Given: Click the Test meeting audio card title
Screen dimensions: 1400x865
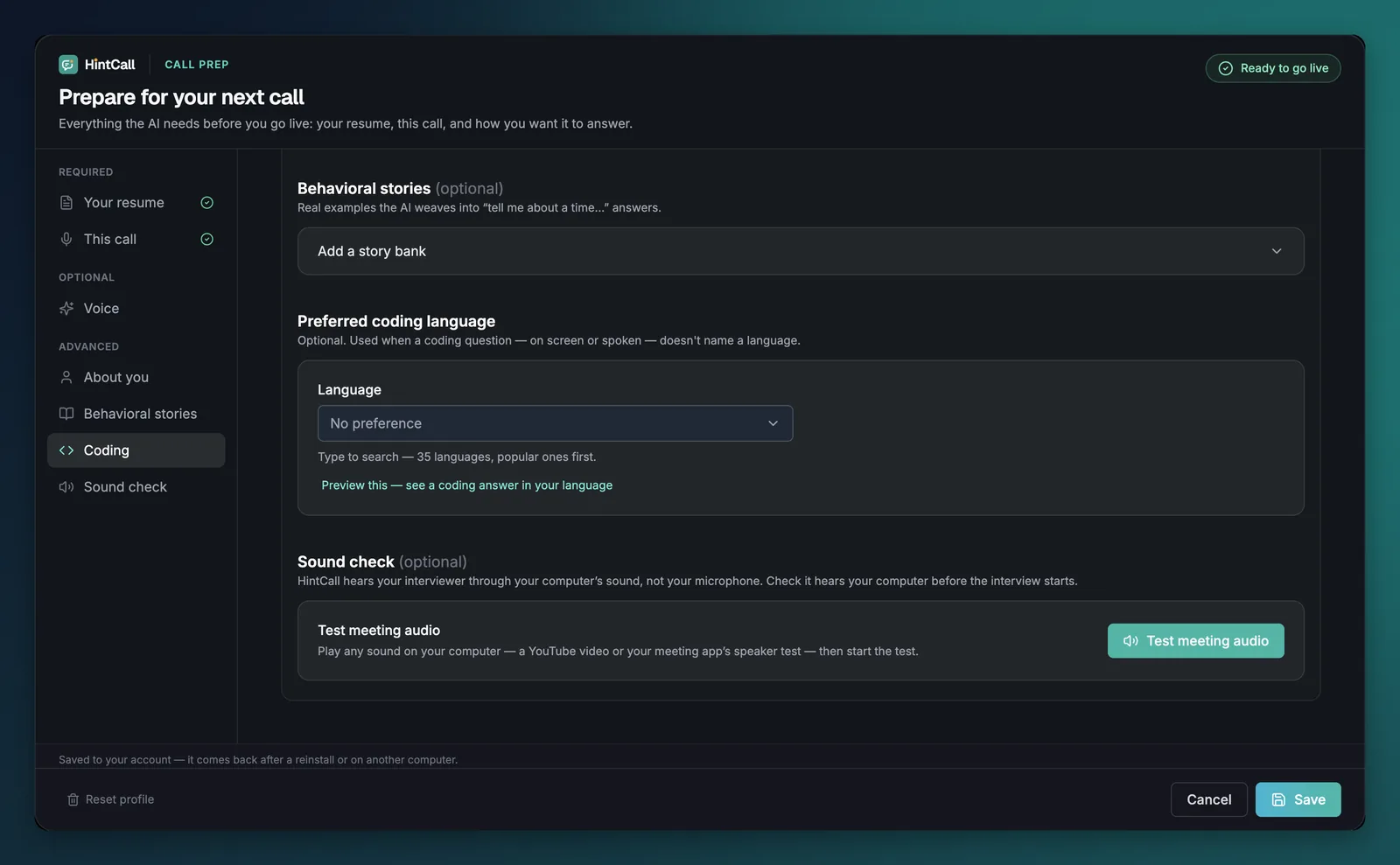Looking at the screenshot, I should tap(379, 631).
